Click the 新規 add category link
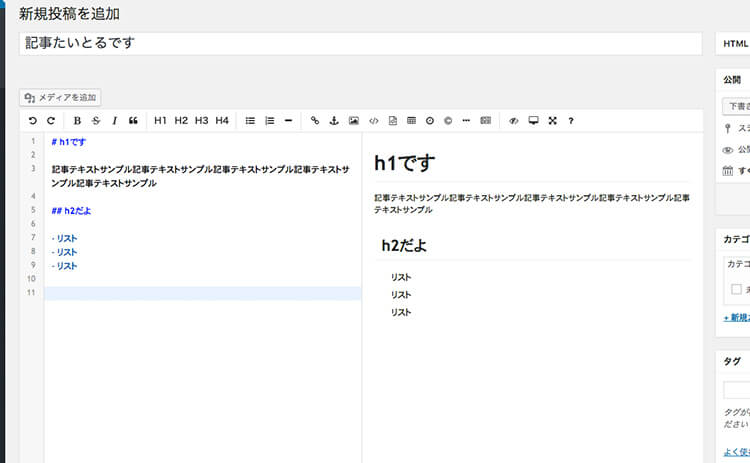The image size is (750, 463). 736,317
